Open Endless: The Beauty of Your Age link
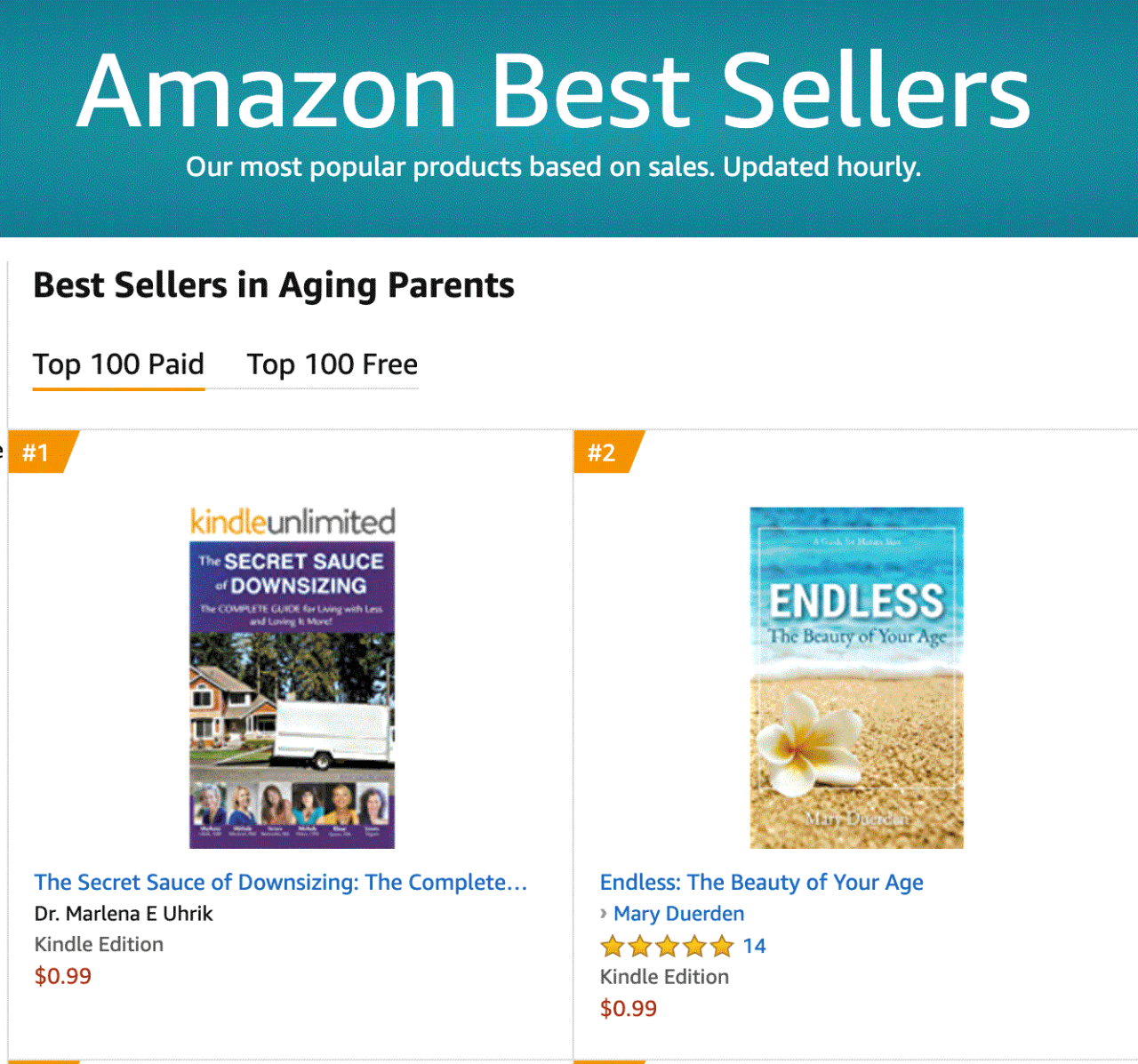The height and width of the screenshot is (1064, 1138). [761, 882]
